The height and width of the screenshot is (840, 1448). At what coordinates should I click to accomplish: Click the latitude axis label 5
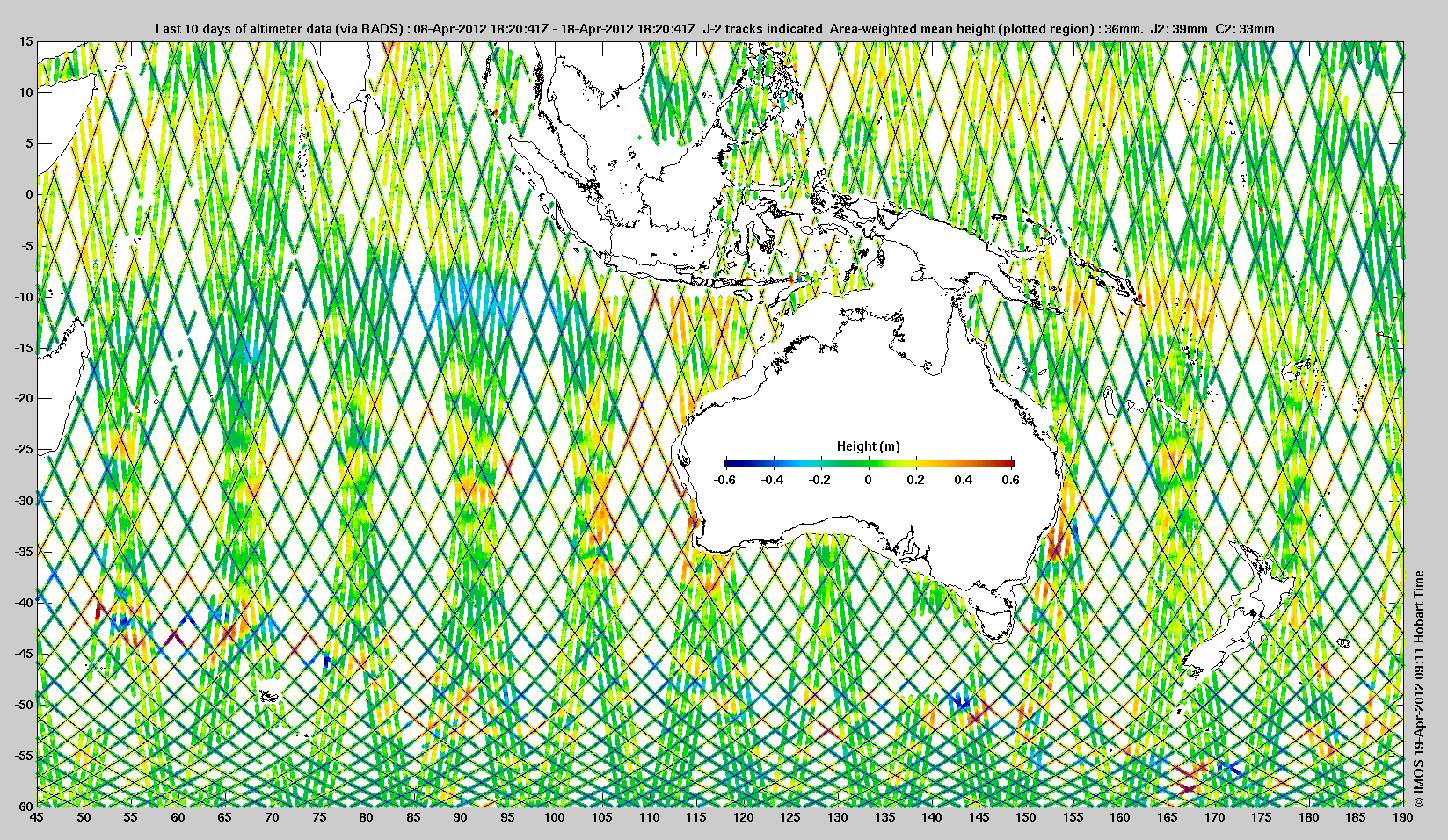pyautogui.click(x=29, y=143)
